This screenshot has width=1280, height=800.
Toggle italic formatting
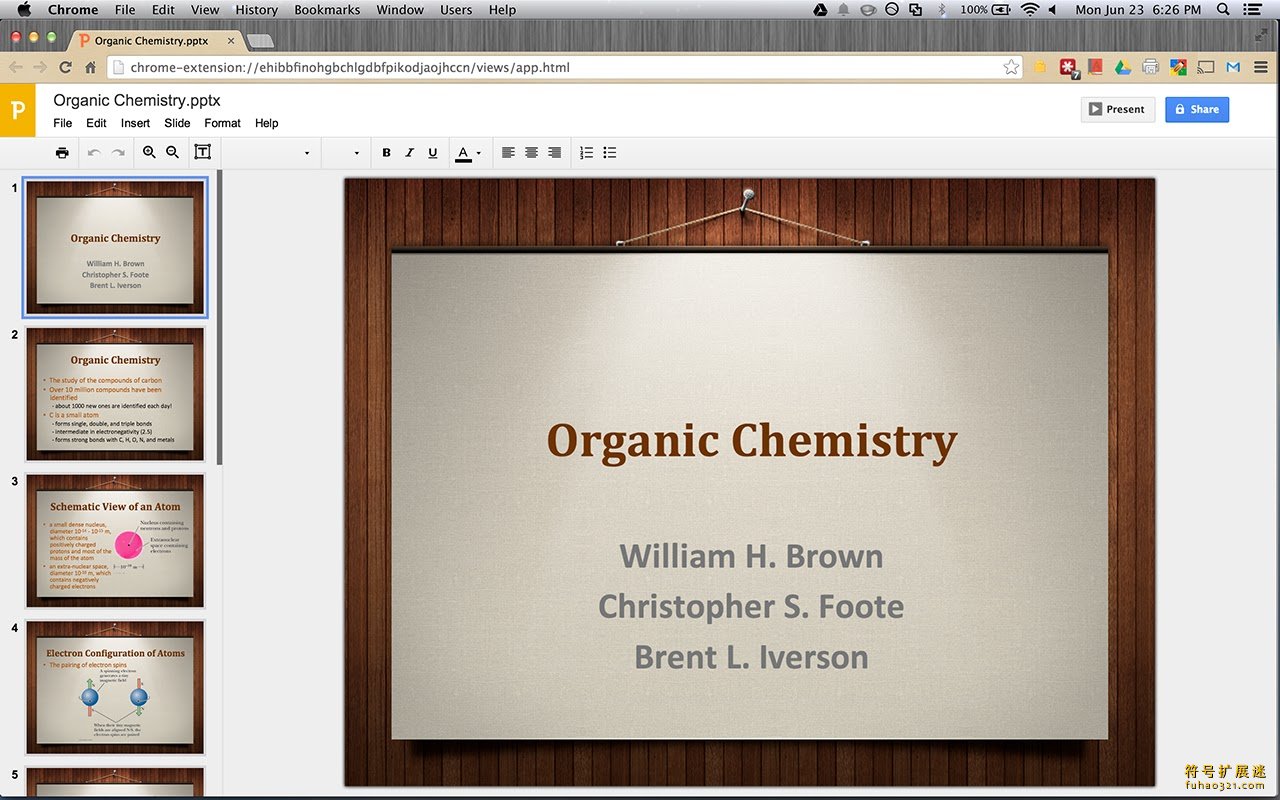[409, 153]
